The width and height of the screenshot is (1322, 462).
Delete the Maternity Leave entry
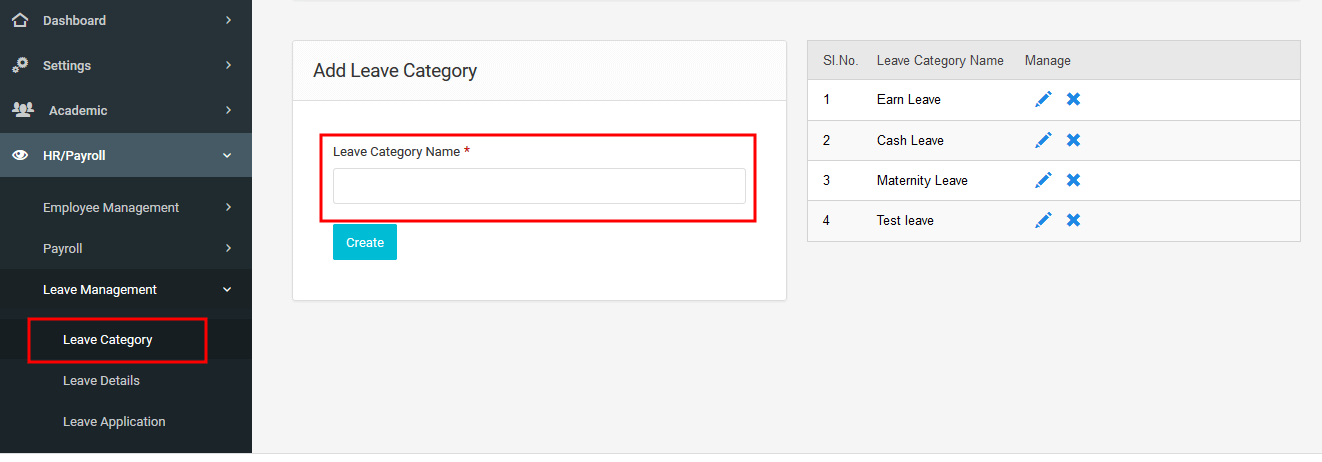point(1073,179)
